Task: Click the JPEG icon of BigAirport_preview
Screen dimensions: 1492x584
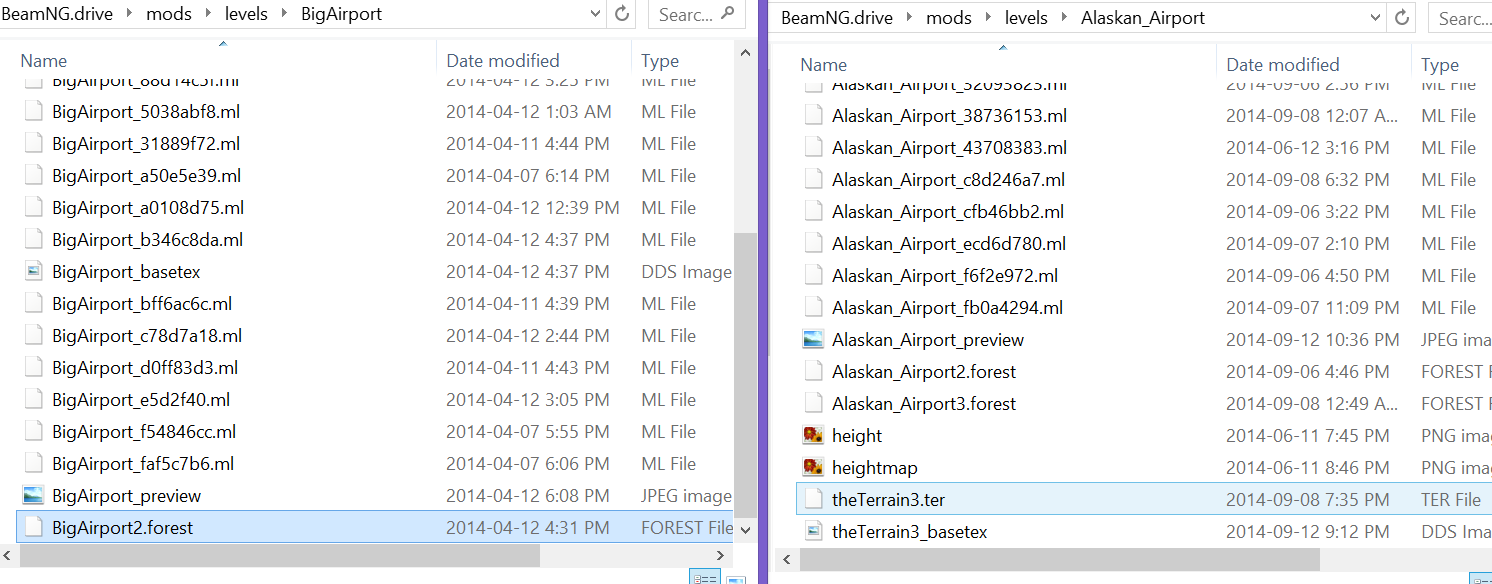Action: pyautogui.click(x=34, y=496)
